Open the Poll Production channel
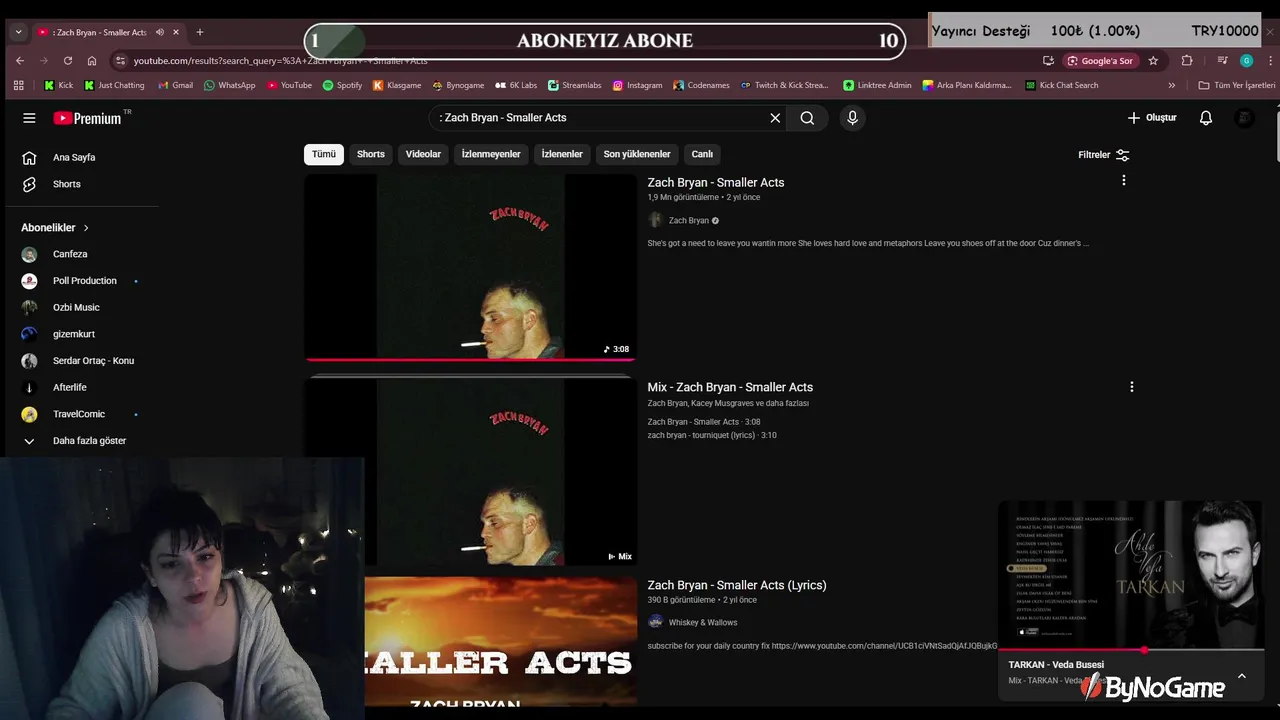Screen dimensions: 1280x720 coord(82,281)
